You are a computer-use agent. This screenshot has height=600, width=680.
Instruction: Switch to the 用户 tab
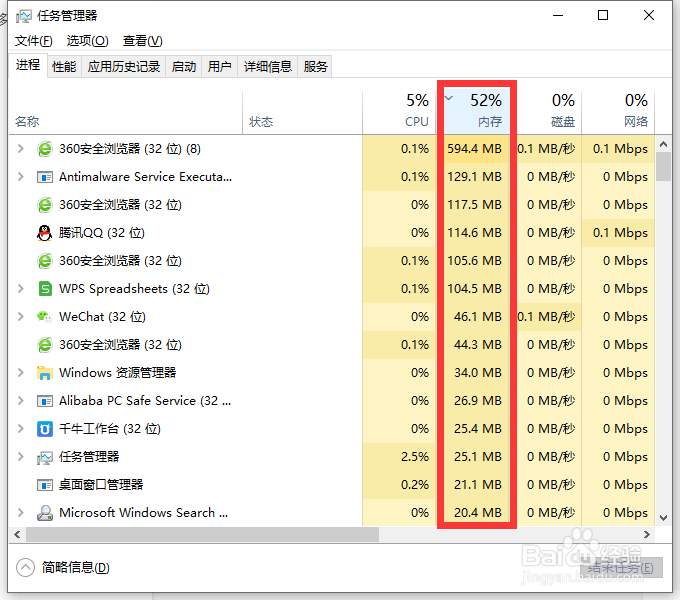[219, 67]
